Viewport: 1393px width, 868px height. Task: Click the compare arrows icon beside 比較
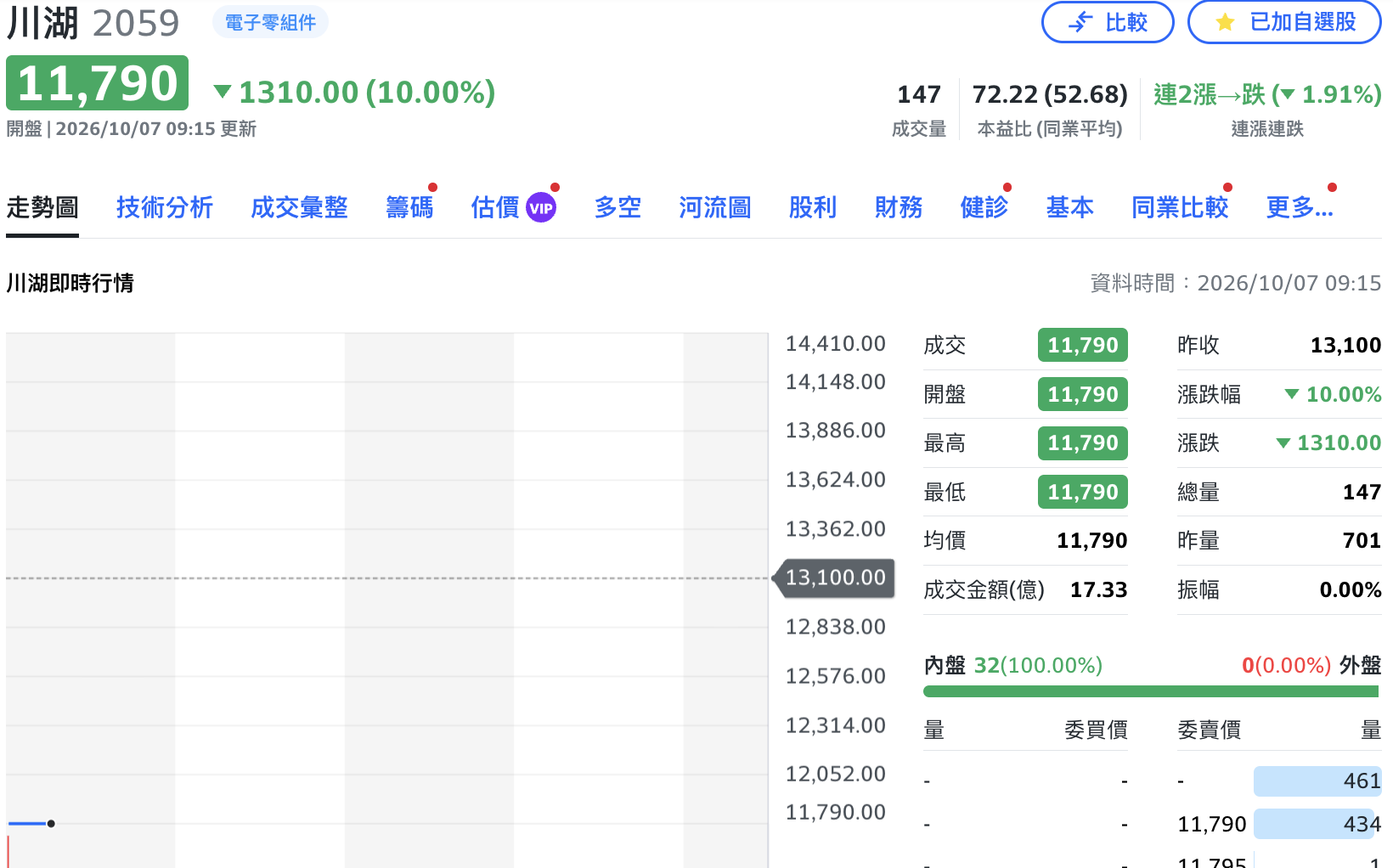(x=1080, y=22)
